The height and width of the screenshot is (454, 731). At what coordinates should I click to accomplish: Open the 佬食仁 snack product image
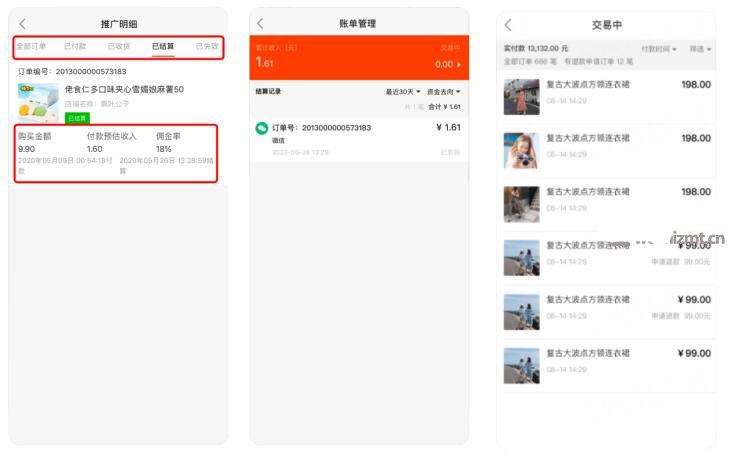37,101
